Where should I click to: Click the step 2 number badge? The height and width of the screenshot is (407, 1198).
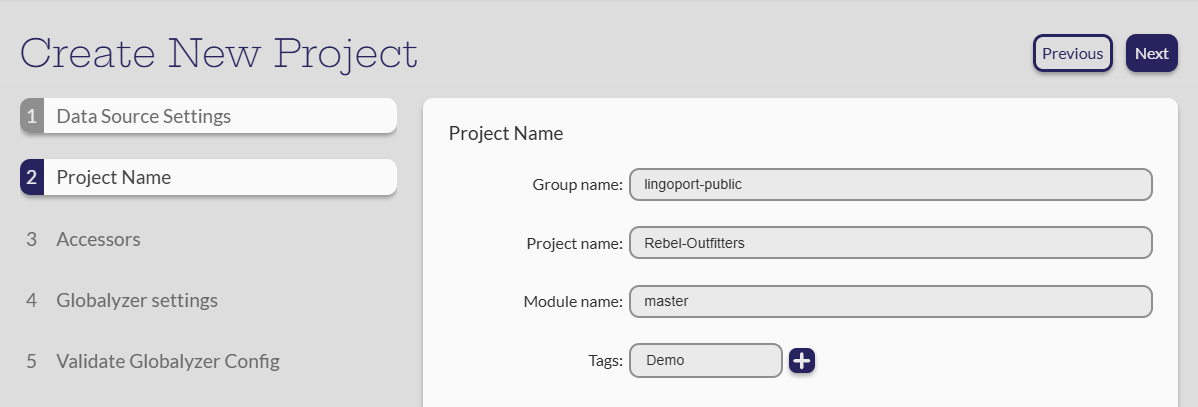31,178
